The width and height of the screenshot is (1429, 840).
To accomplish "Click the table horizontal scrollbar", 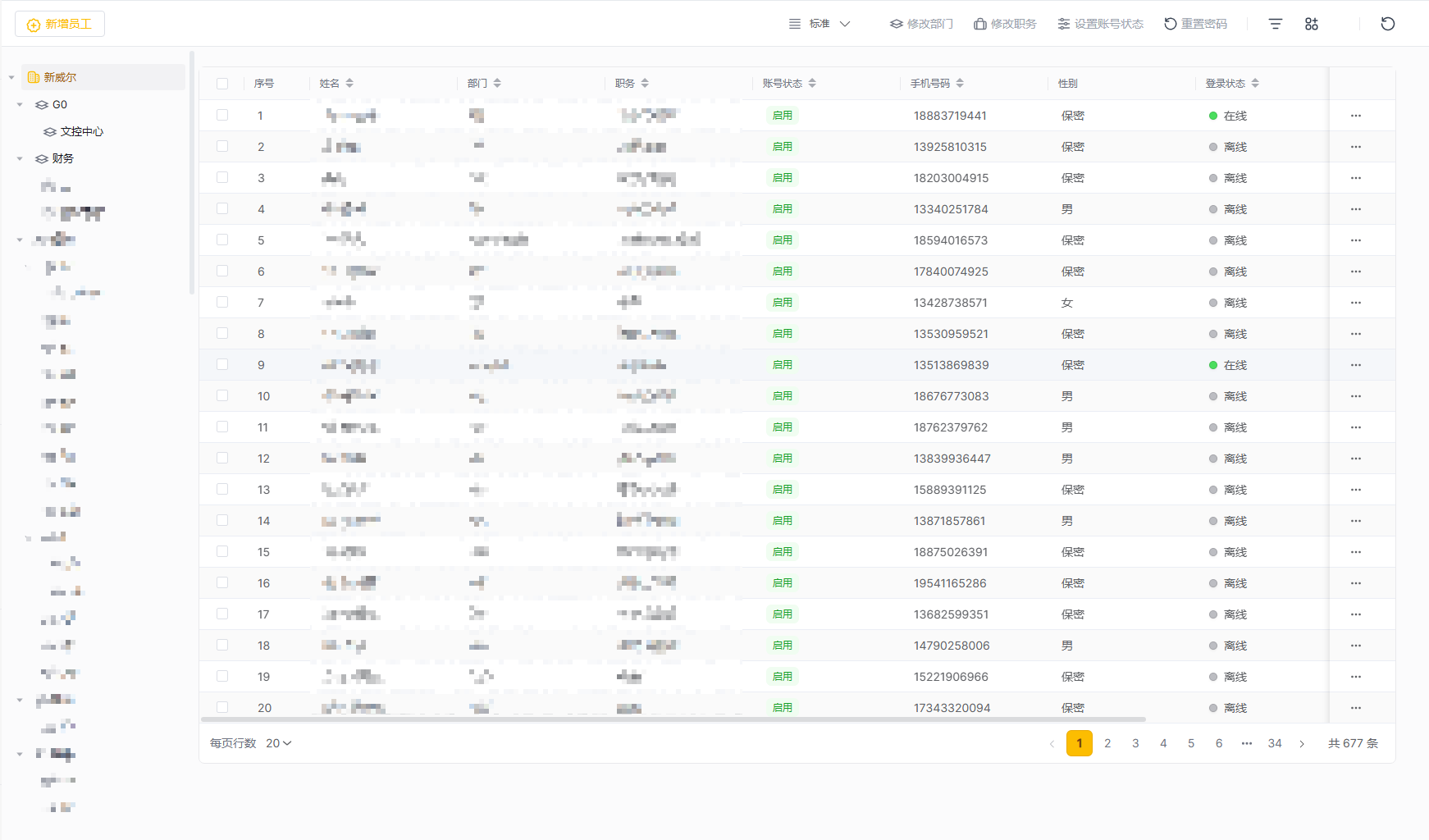I will click(x=673, y=719).
